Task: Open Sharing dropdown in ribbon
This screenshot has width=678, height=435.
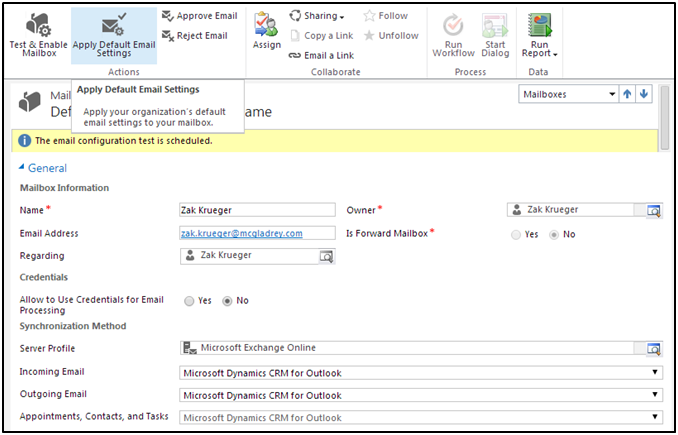Action: click(x=317, y=16)
